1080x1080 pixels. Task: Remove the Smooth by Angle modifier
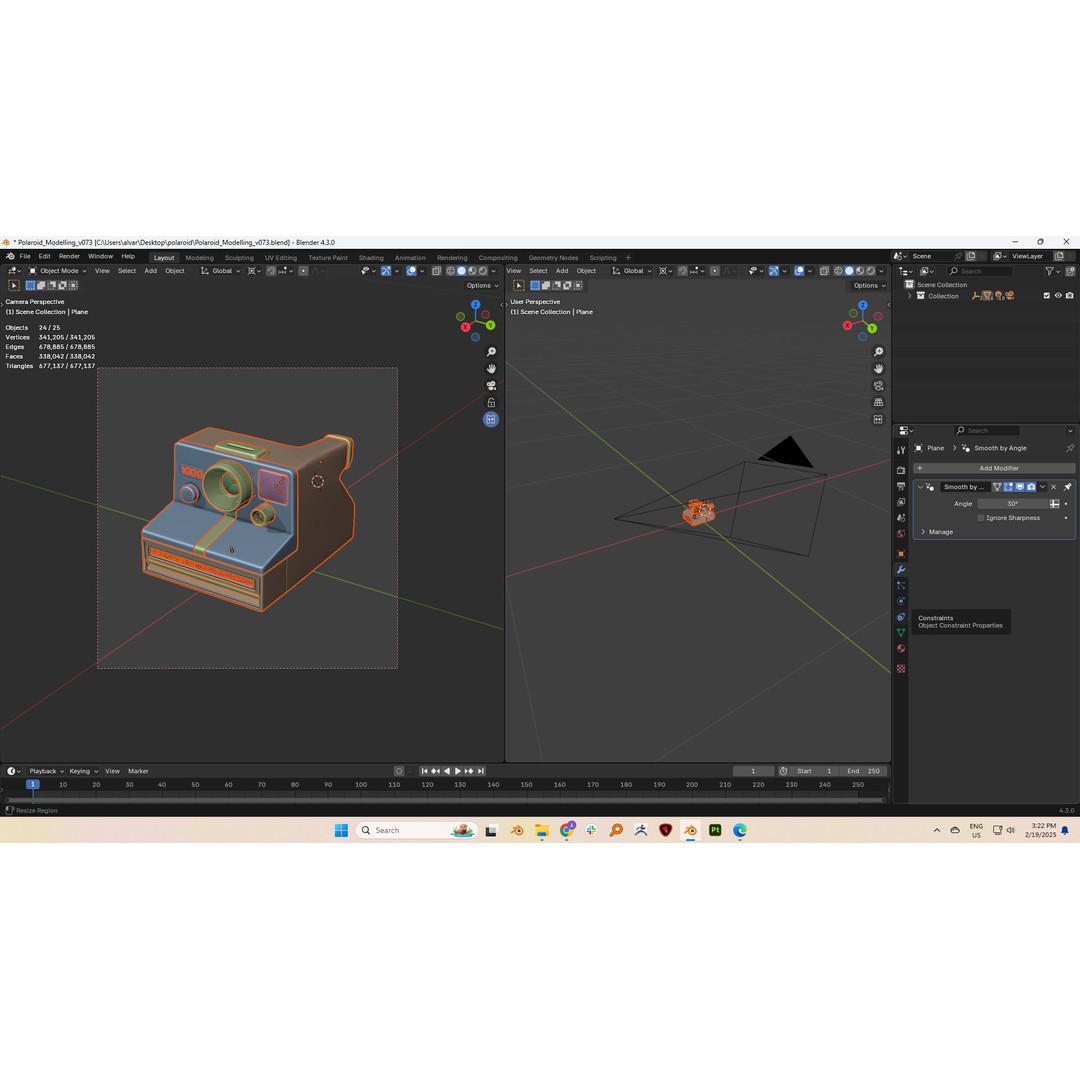1054,487
